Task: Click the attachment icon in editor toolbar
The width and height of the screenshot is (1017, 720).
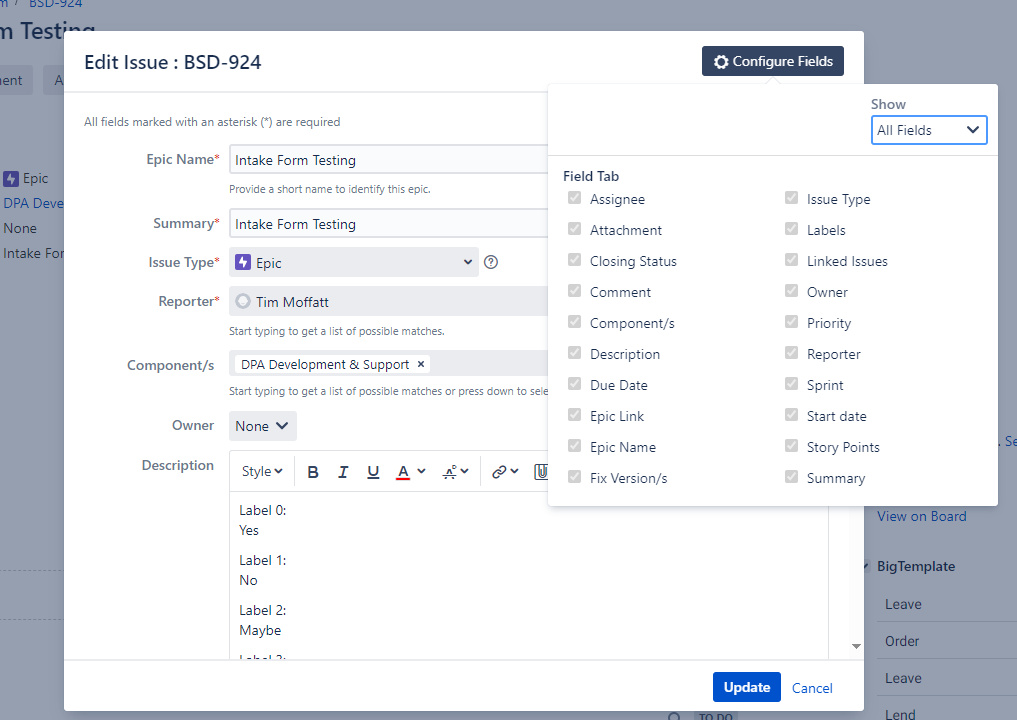Action: pos(541,472)
